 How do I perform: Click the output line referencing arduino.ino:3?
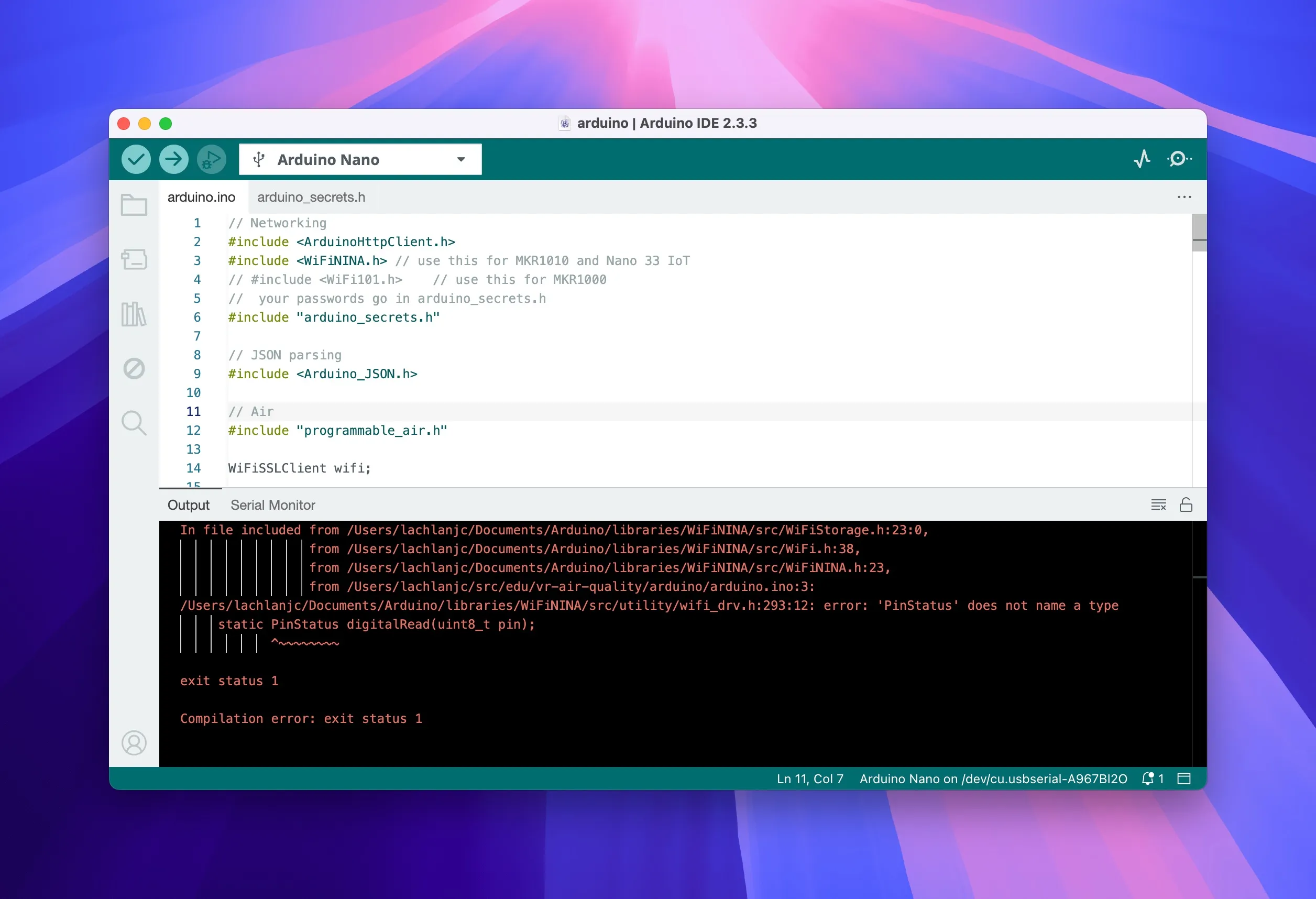(x=562, y=587)
